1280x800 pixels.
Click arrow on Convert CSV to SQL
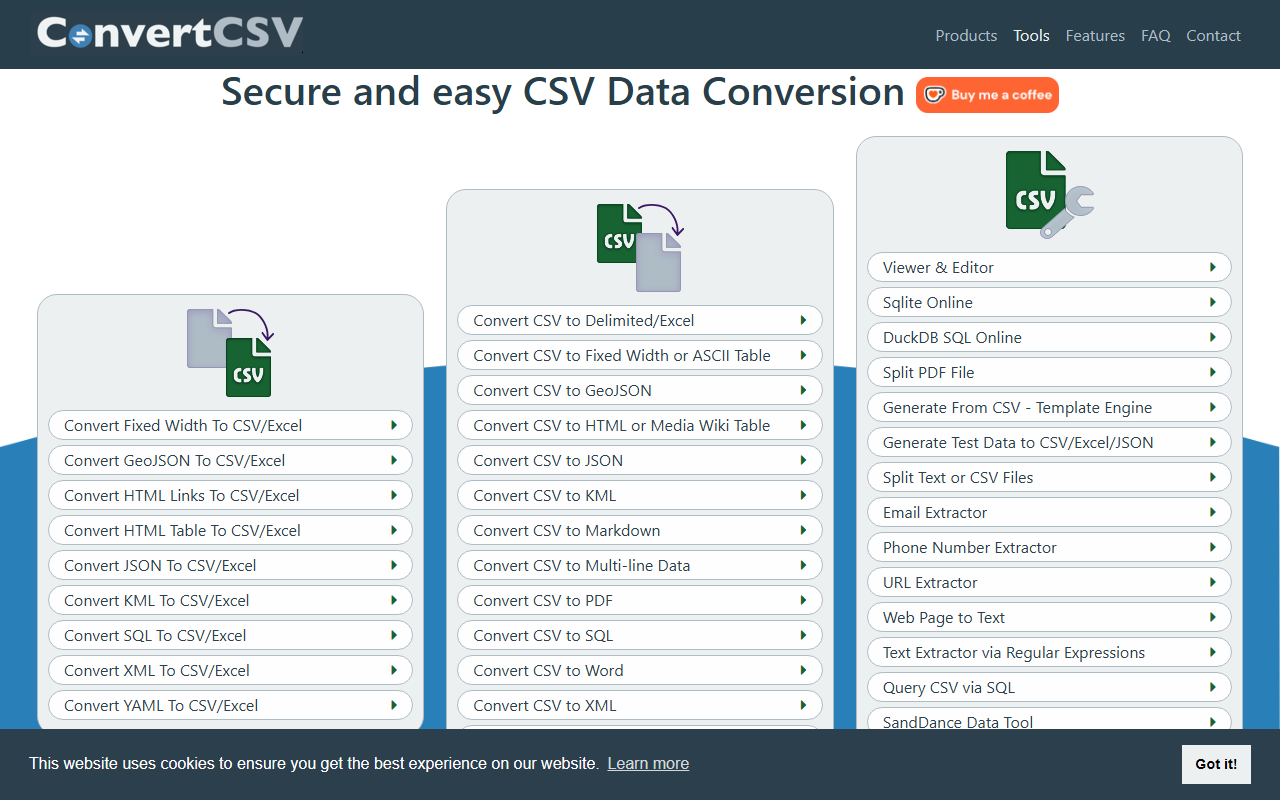click(x=803, y=635)
